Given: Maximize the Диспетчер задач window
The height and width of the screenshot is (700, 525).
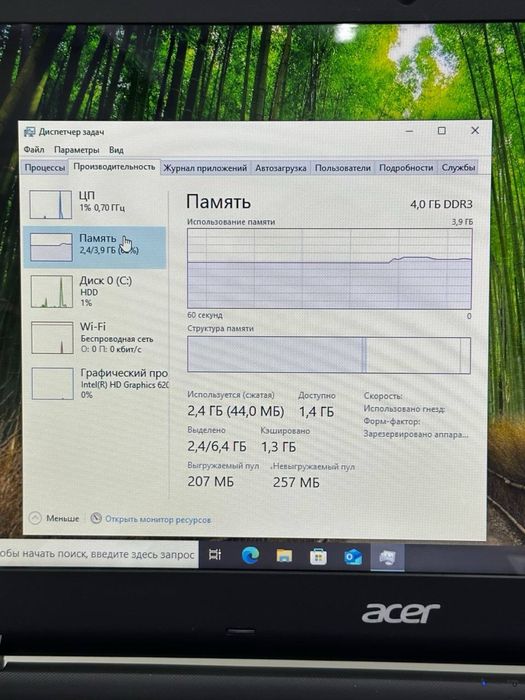Looking at the screenshot, I should [x=442, y=130].
